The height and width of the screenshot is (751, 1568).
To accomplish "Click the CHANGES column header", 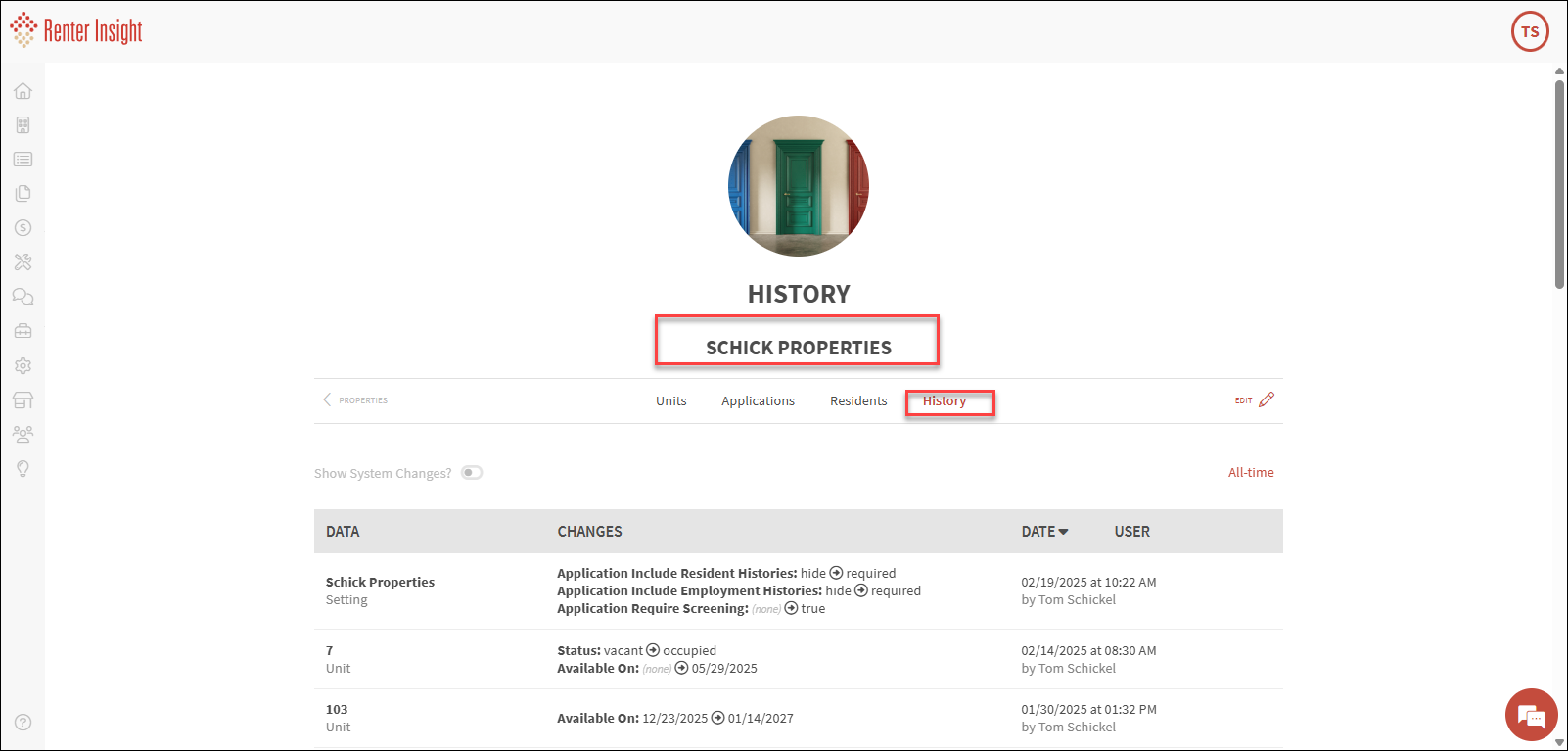I will click(x=589, y=532).
